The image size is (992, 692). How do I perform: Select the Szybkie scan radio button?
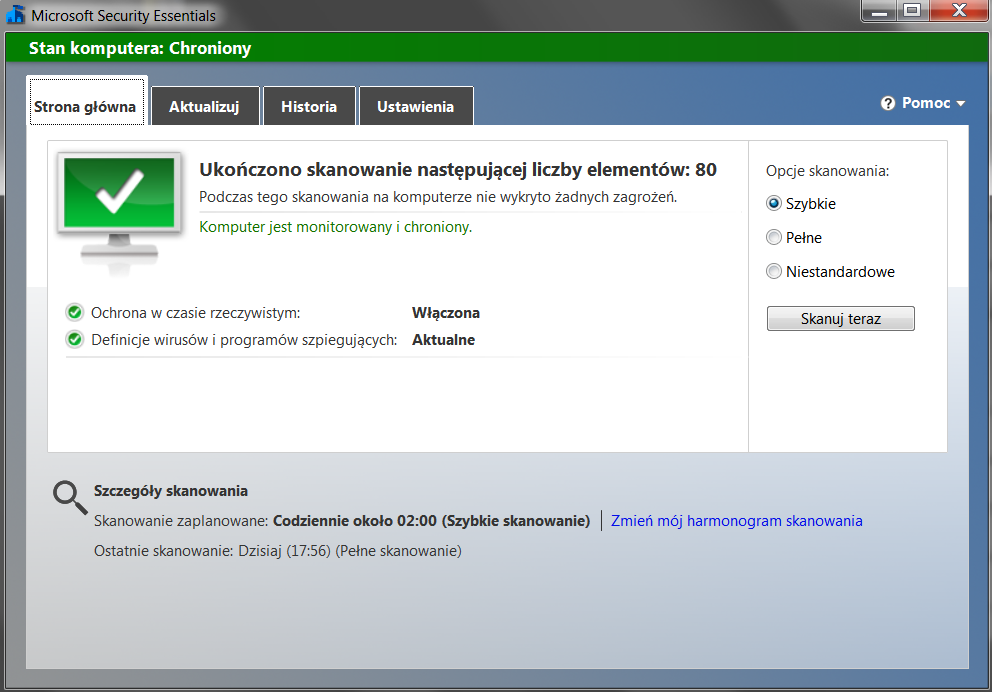coord(774,203)
